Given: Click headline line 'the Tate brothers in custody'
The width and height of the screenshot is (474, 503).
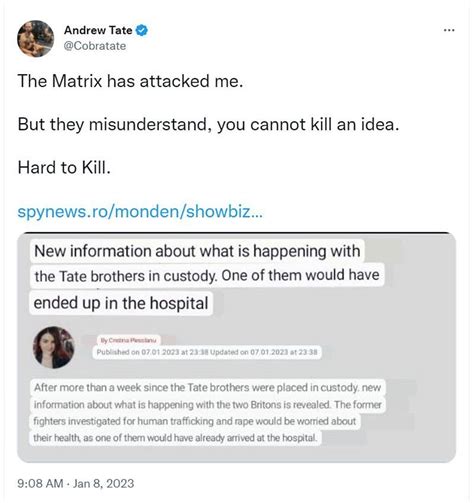Looking at the screenshot, I should [207, 276].
